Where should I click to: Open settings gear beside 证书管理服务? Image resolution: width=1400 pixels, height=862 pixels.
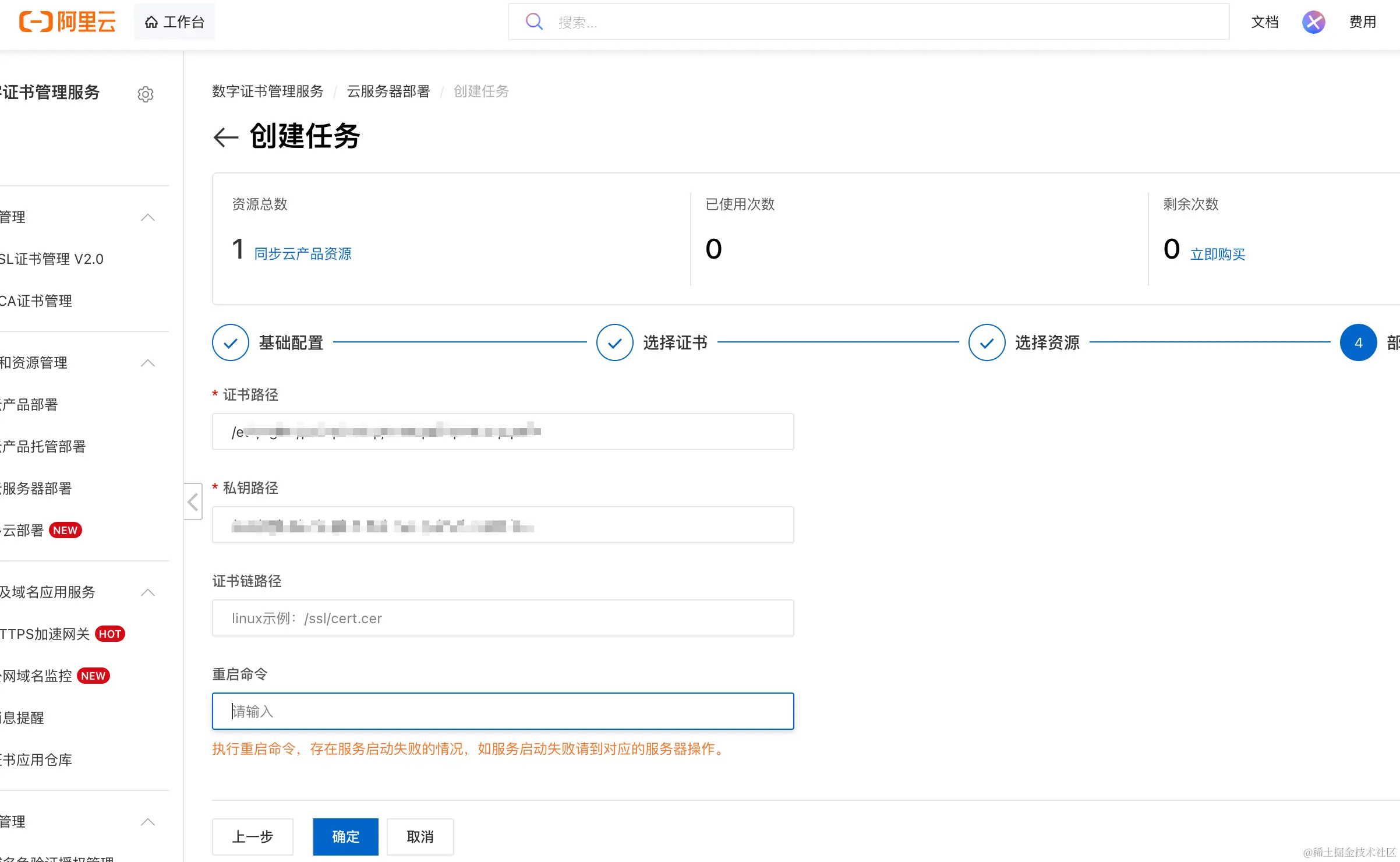point(146,94)
